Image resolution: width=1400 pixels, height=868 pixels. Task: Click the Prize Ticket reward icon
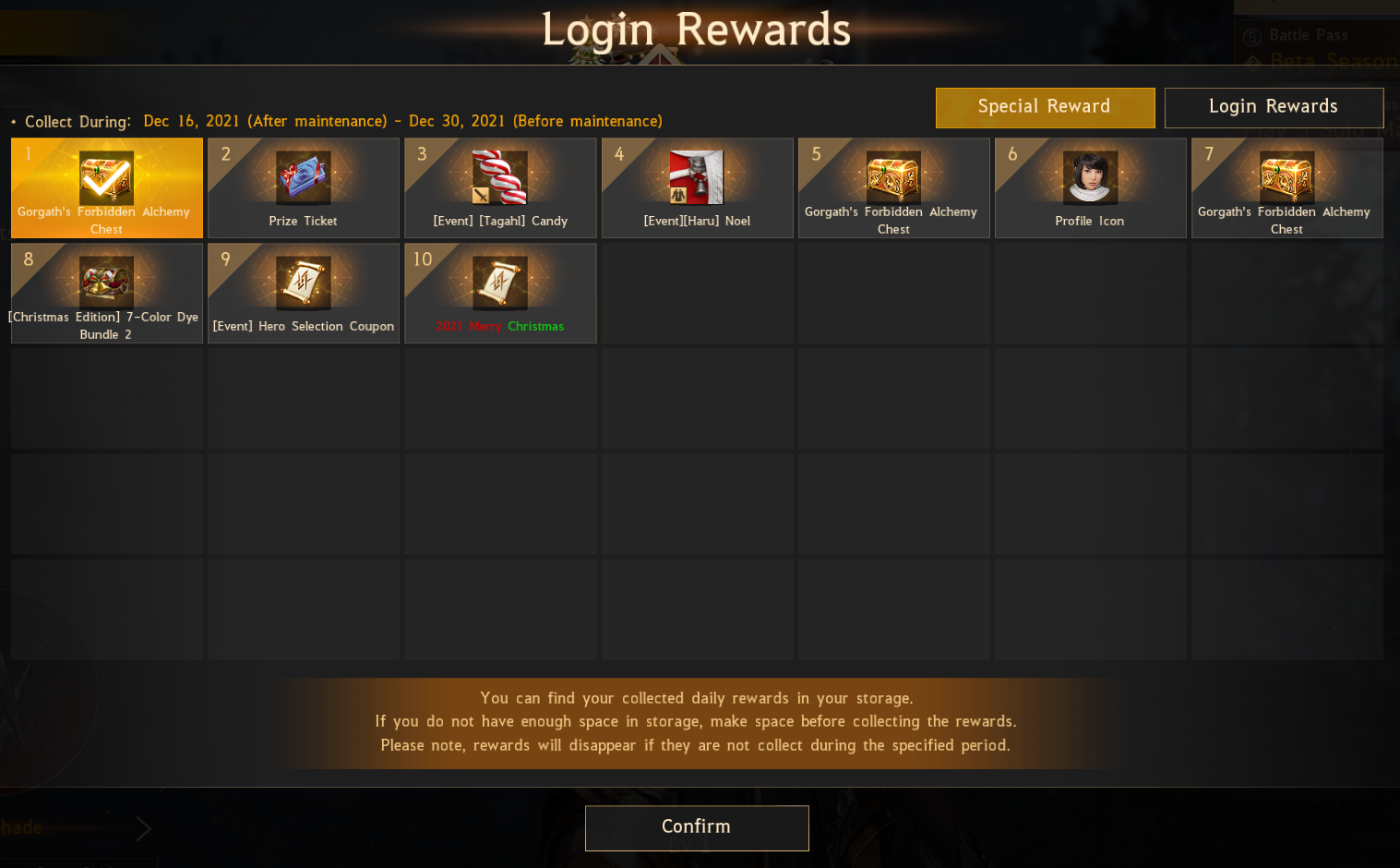click(x=303, y=177)
